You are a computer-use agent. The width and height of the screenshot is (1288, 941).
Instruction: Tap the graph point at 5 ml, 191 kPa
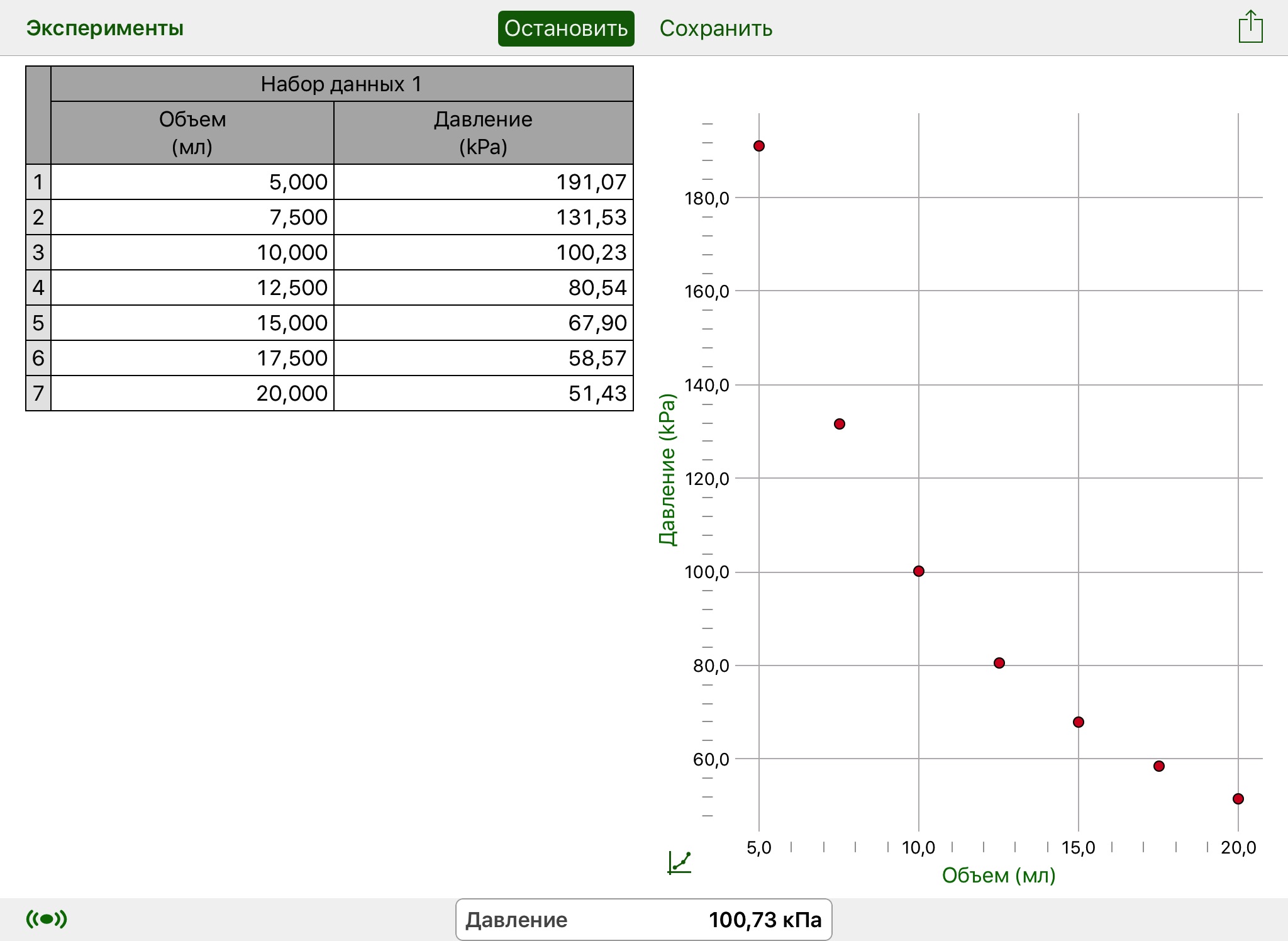[x=759, y=146]
